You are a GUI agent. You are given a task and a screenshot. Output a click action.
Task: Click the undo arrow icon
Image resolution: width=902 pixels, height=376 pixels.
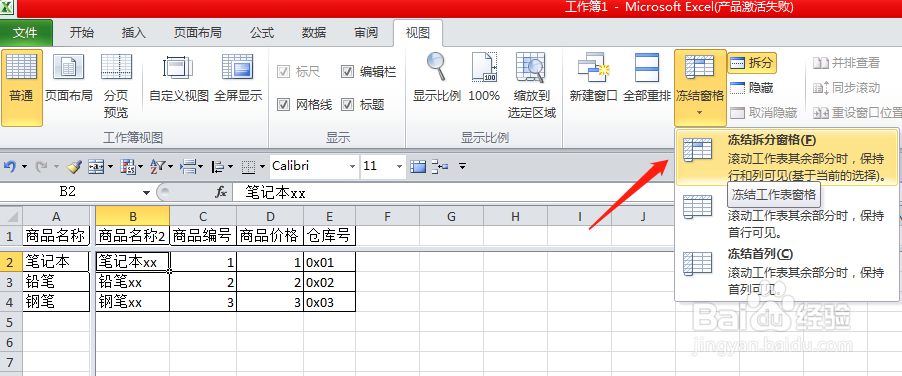[x=10, y=167]
